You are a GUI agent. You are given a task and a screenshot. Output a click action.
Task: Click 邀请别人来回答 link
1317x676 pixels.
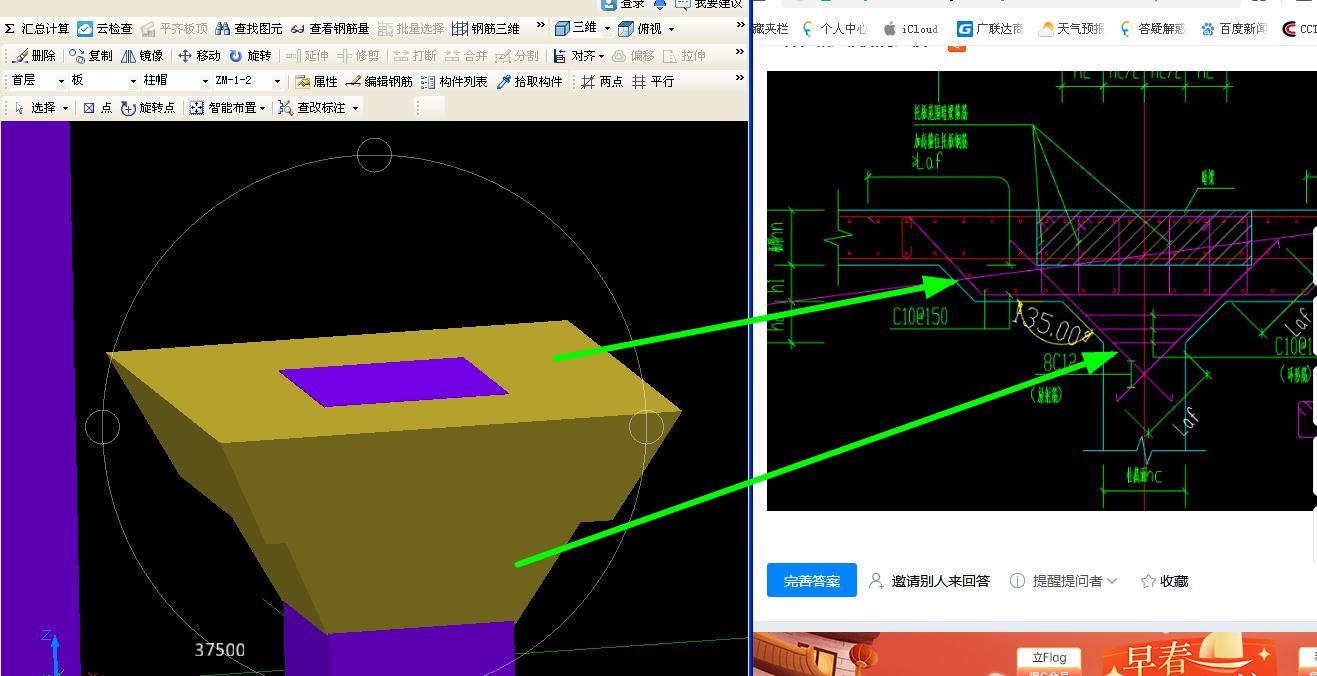(x=929, y=581)
